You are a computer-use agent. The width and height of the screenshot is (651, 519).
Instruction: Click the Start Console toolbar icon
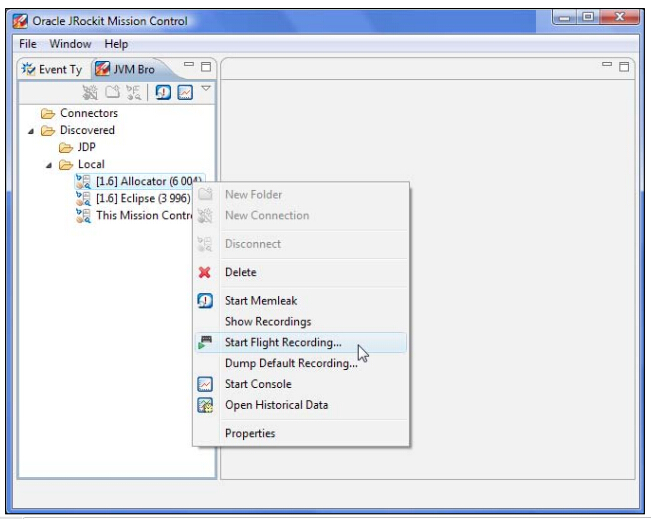[x=185, y=92]
